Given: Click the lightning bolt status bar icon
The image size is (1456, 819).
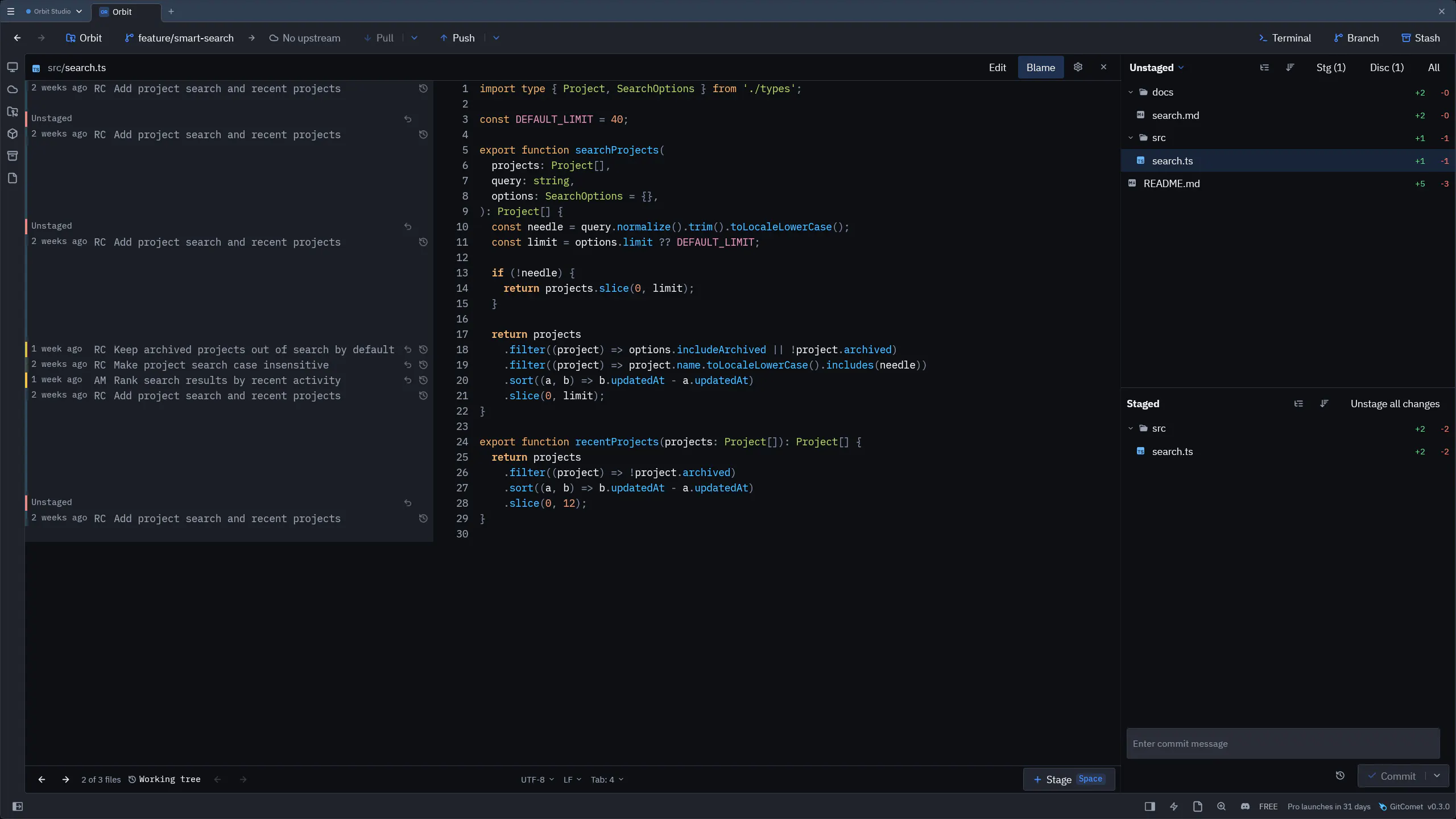Looking at the screenshot, I should tap(1174, 806).
